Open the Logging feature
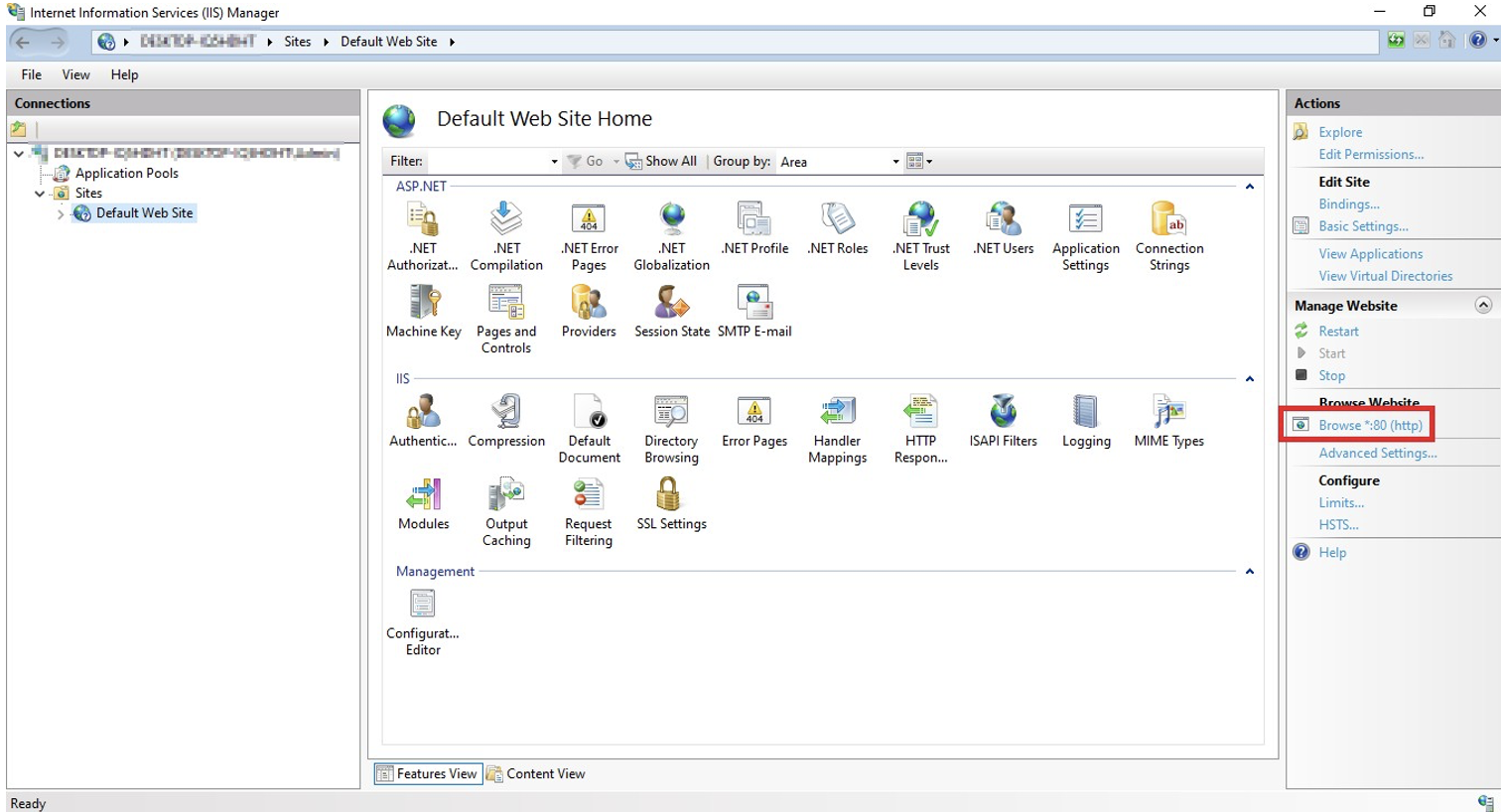Screen dimensions: 1501x812 [1086, 422]
